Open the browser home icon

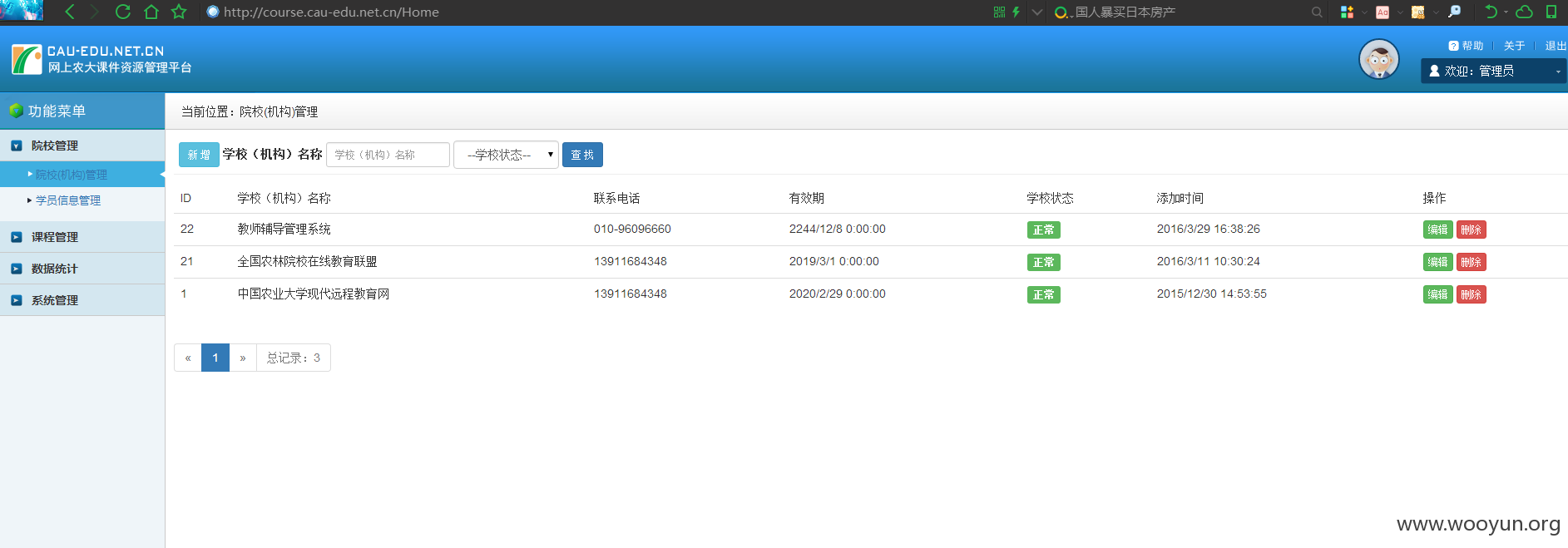(x=151, y=12)
